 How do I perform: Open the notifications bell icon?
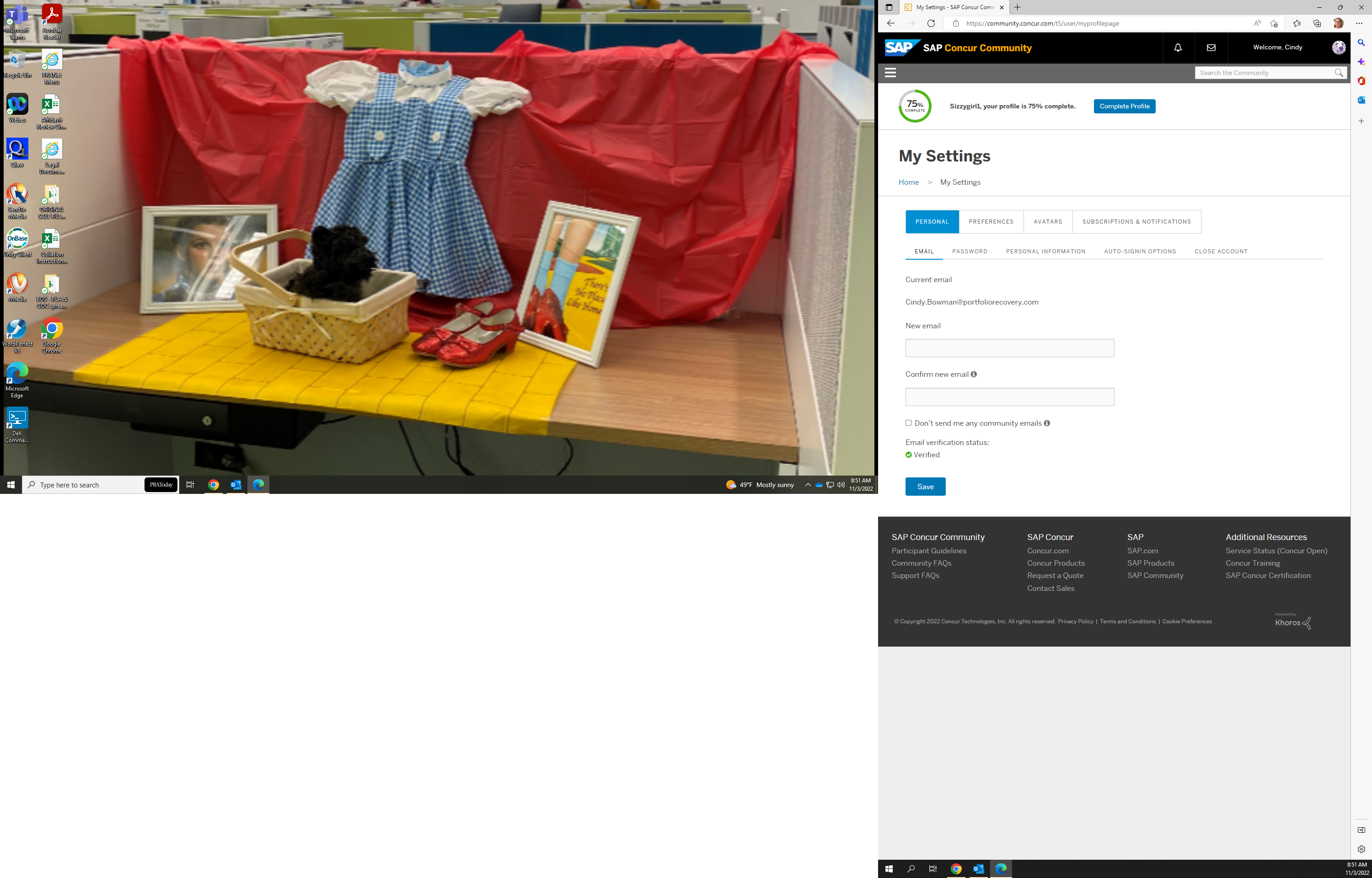pos(1178,48)
